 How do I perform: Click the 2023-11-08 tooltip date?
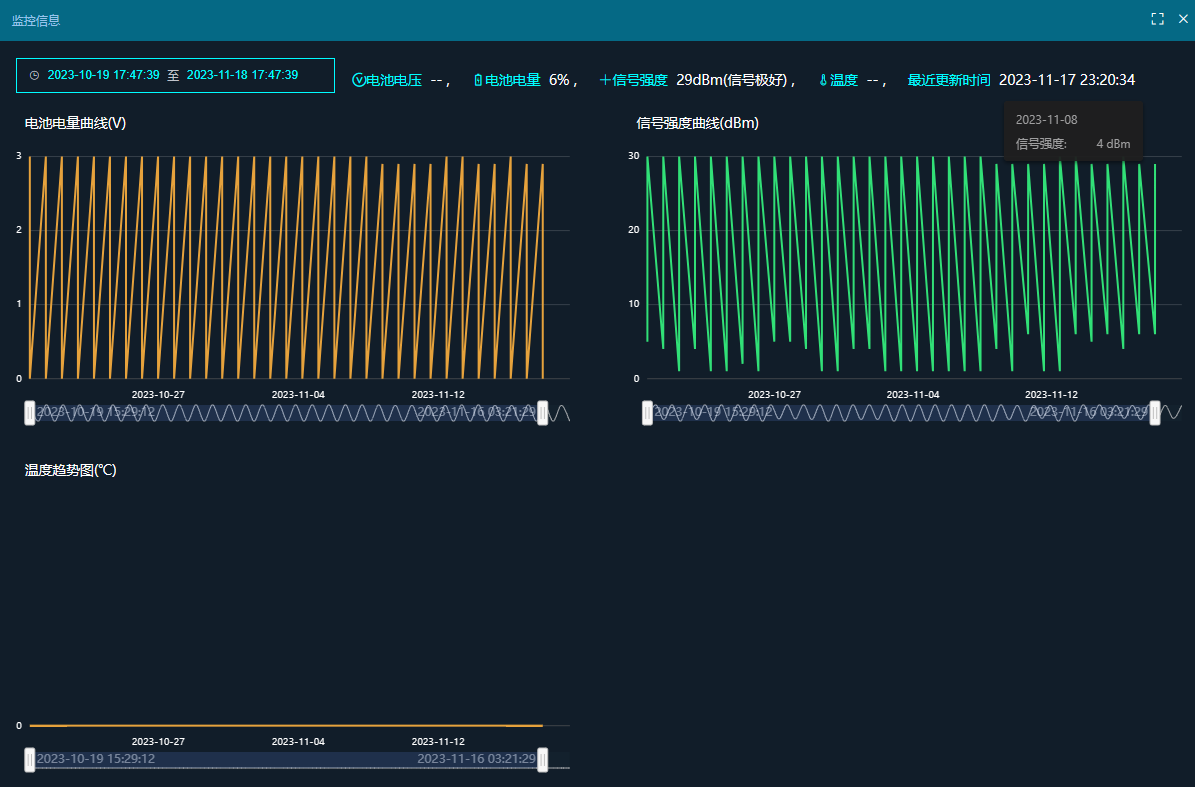point(1046,120)
